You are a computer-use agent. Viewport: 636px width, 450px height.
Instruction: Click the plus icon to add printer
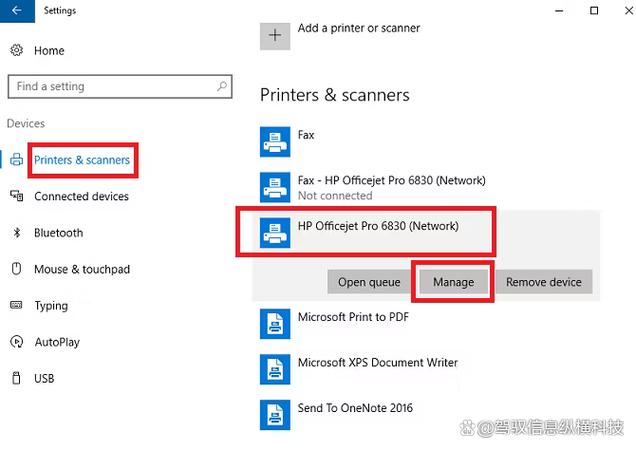pyautogui.click(x=275, y=36)
